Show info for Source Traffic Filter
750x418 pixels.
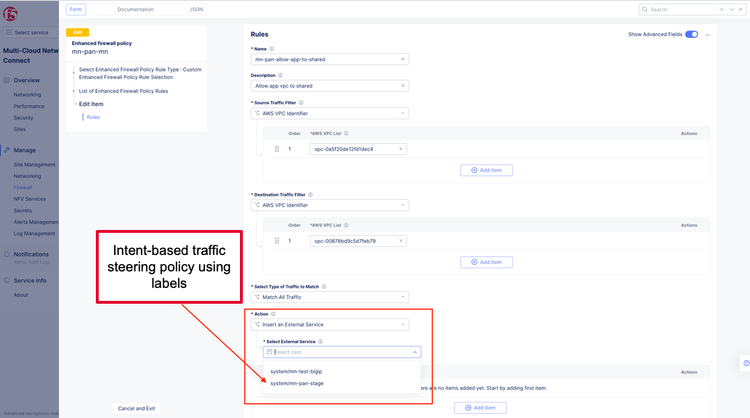(301, 103)
